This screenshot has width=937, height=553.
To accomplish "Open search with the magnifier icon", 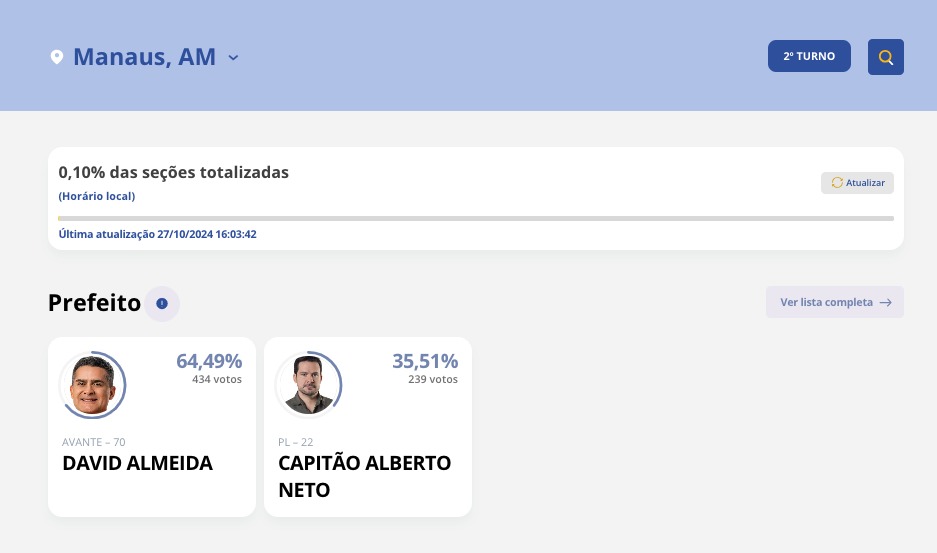I will tap(885, 57).
